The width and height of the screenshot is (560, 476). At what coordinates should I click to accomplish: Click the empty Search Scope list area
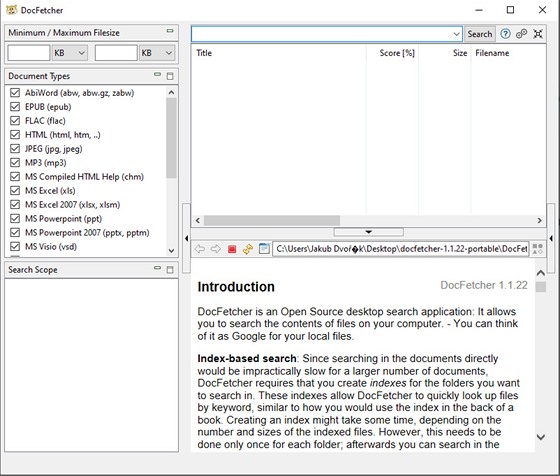91,365
